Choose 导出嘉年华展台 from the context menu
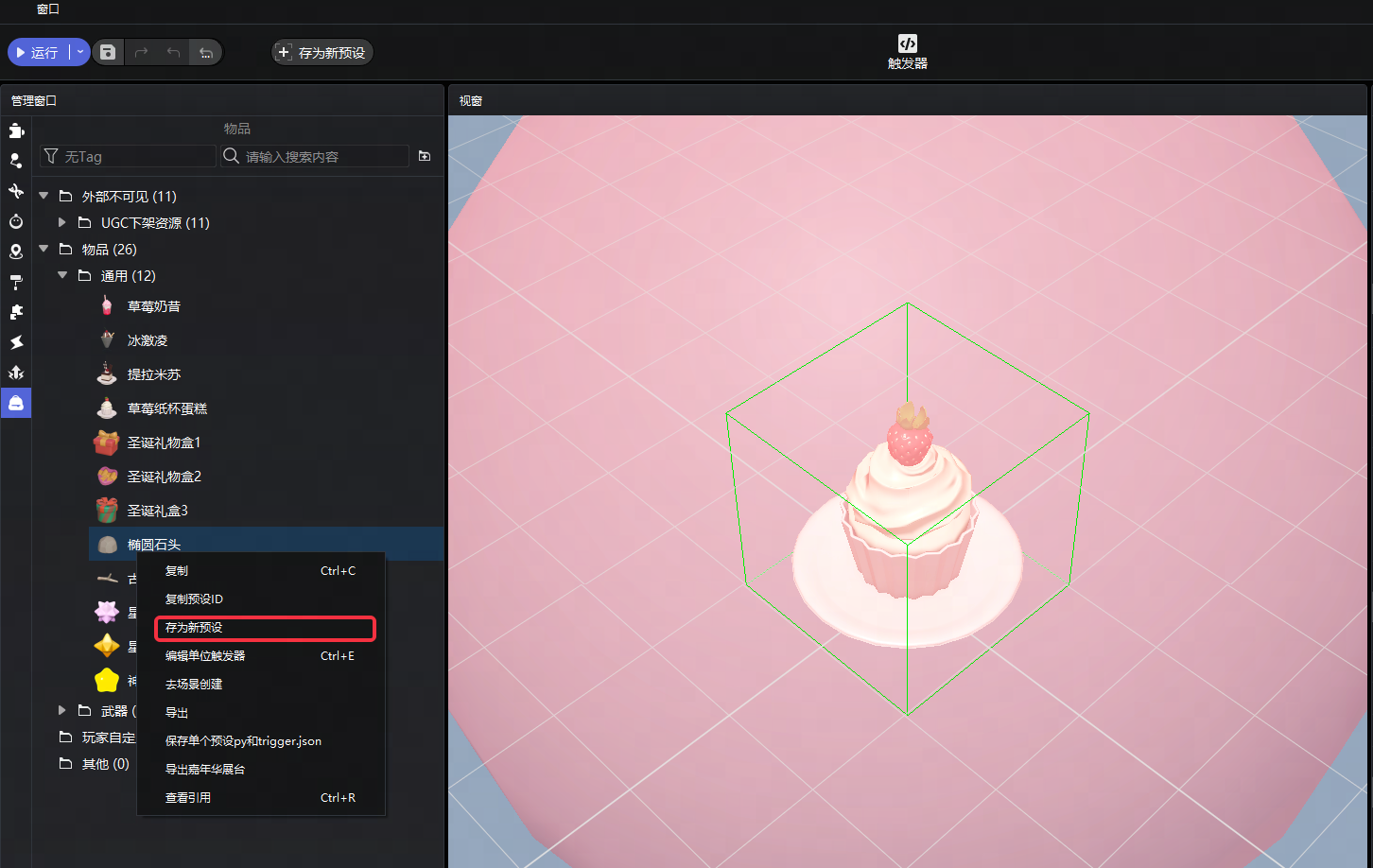The image size is (1373, 868). (x=261, y=769)
